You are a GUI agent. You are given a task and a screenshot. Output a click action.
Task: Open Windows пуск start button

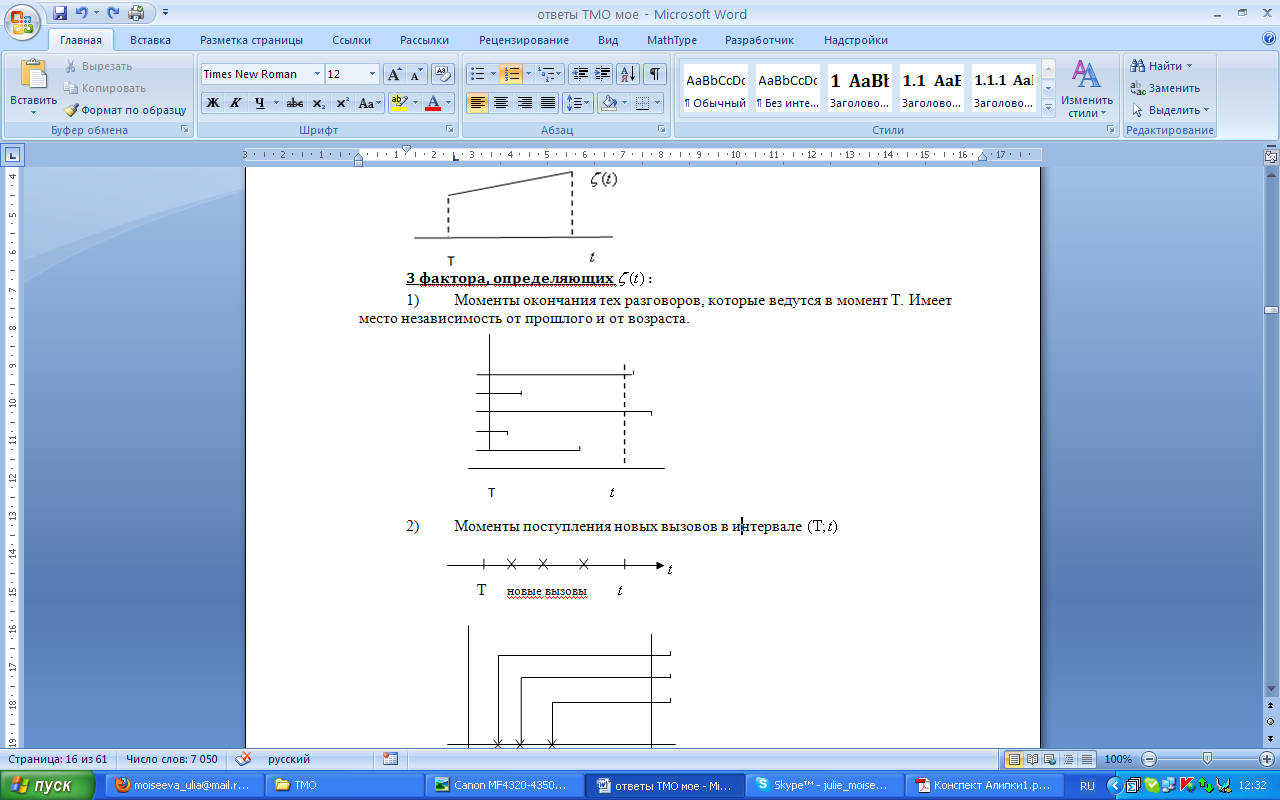click(51, 785)
